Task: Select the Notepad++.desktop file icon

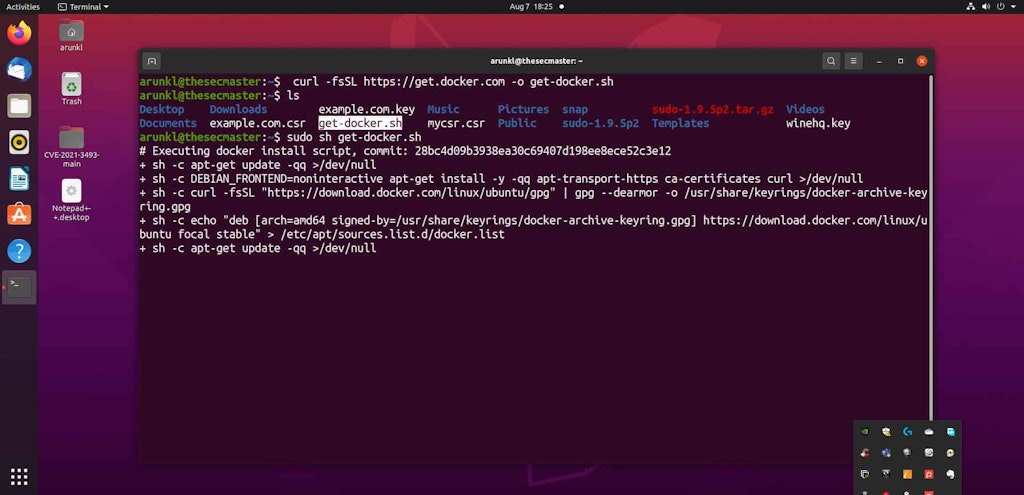Action: [71, 200]
